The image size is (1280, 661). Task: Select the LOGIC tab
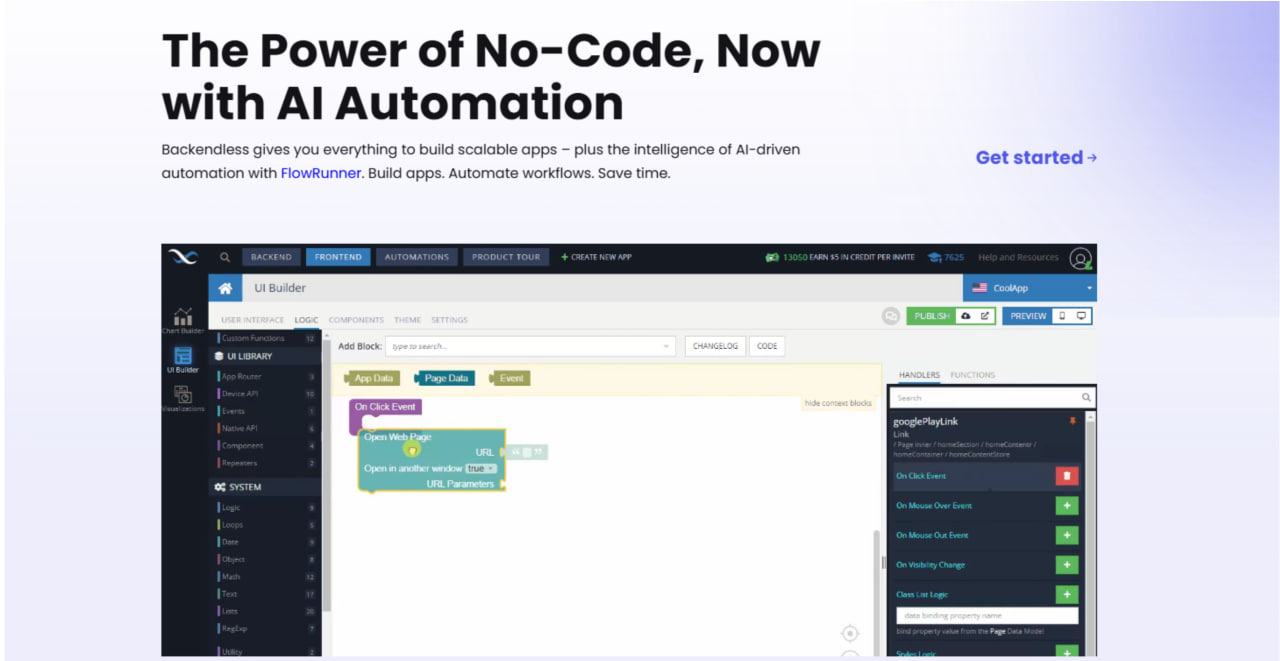306,320
